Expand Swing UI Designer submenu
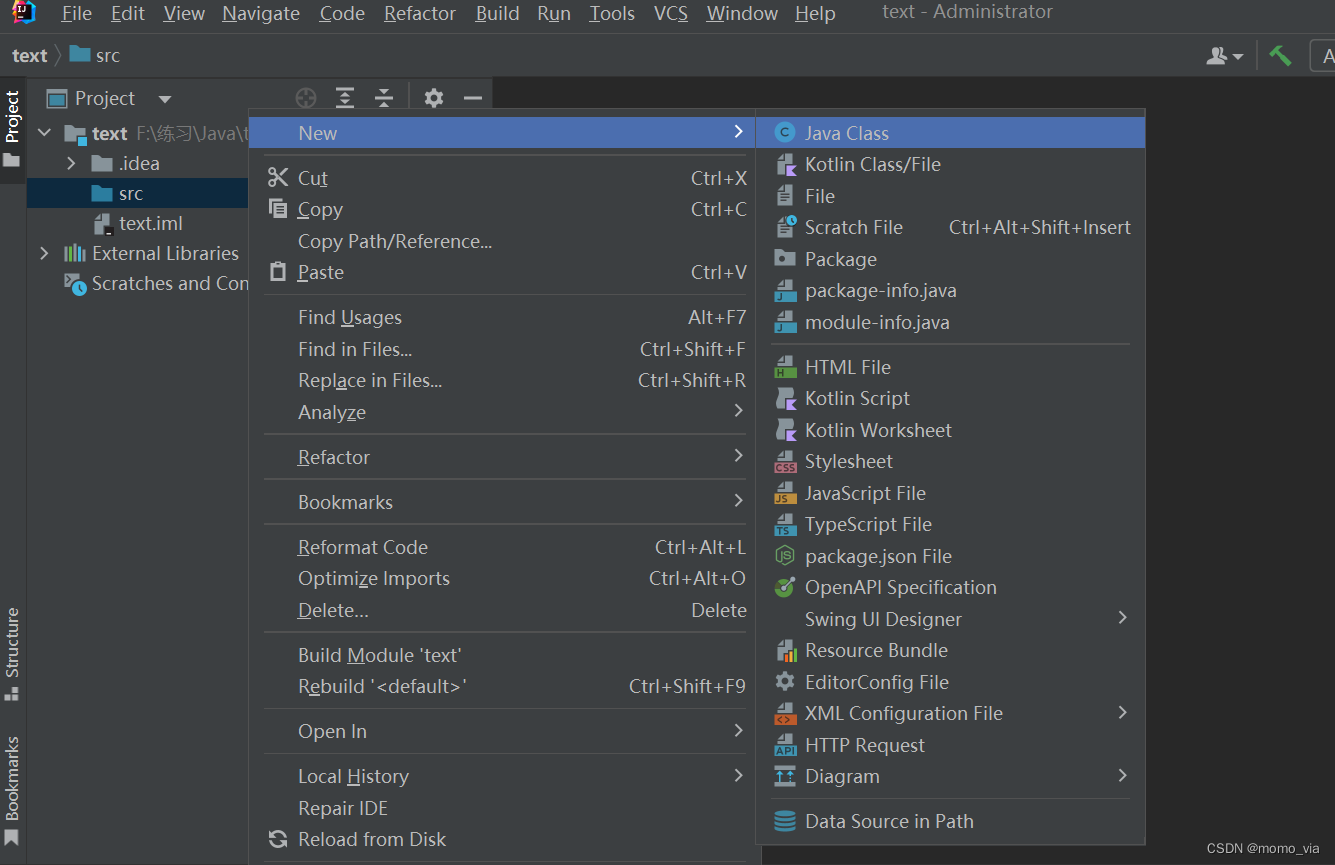 coord(950,619)
